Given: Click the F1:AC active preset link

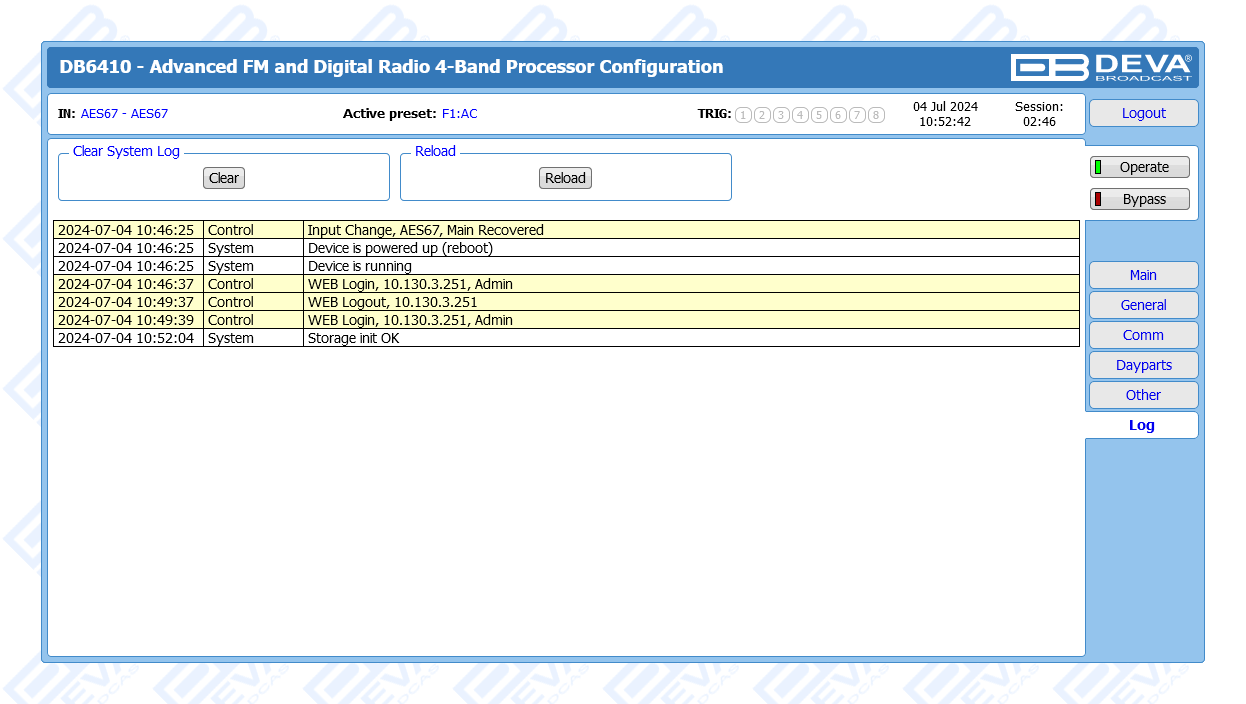Looking at the screenshot, I should (460, 114).
